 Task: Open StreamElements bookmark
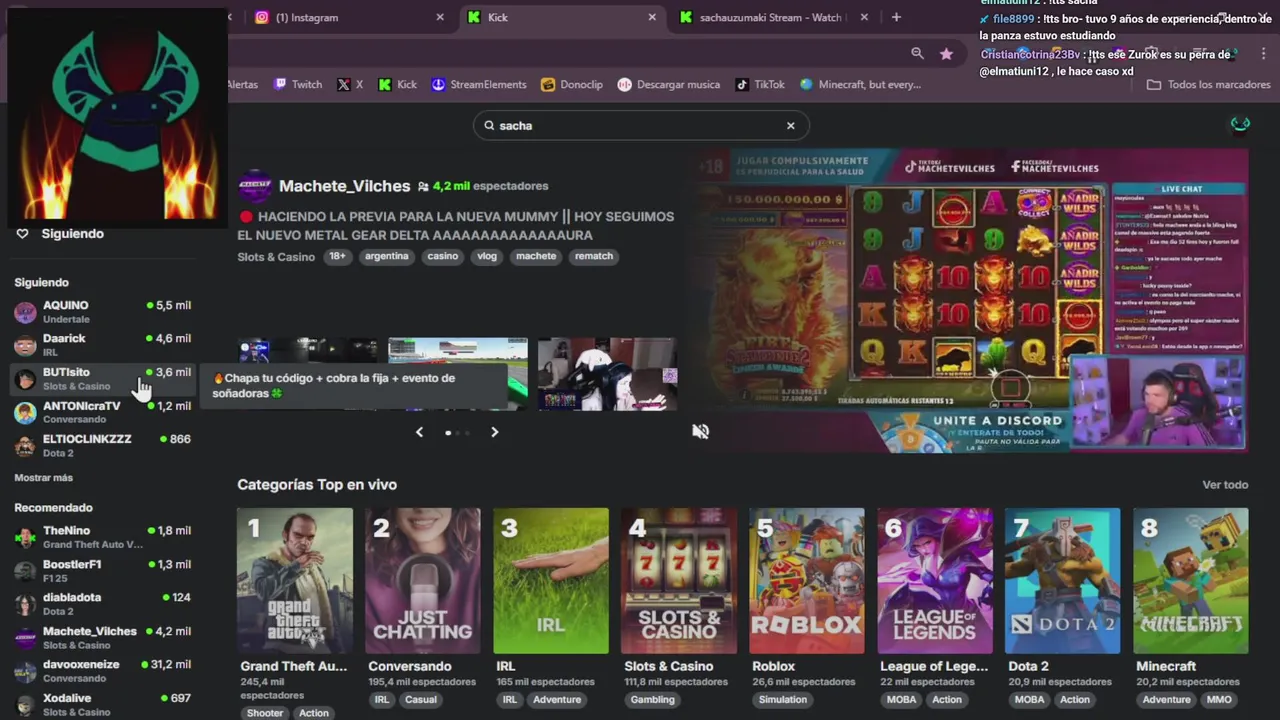(478, 84)
